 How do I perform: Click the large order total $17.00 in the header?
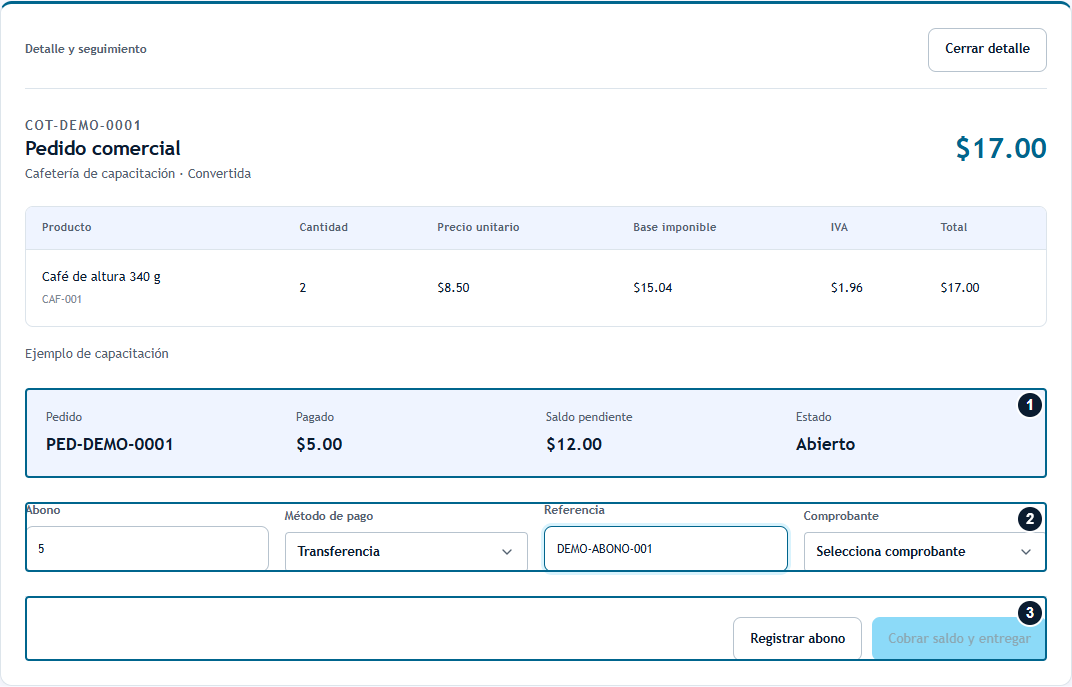coord(1001,148)
